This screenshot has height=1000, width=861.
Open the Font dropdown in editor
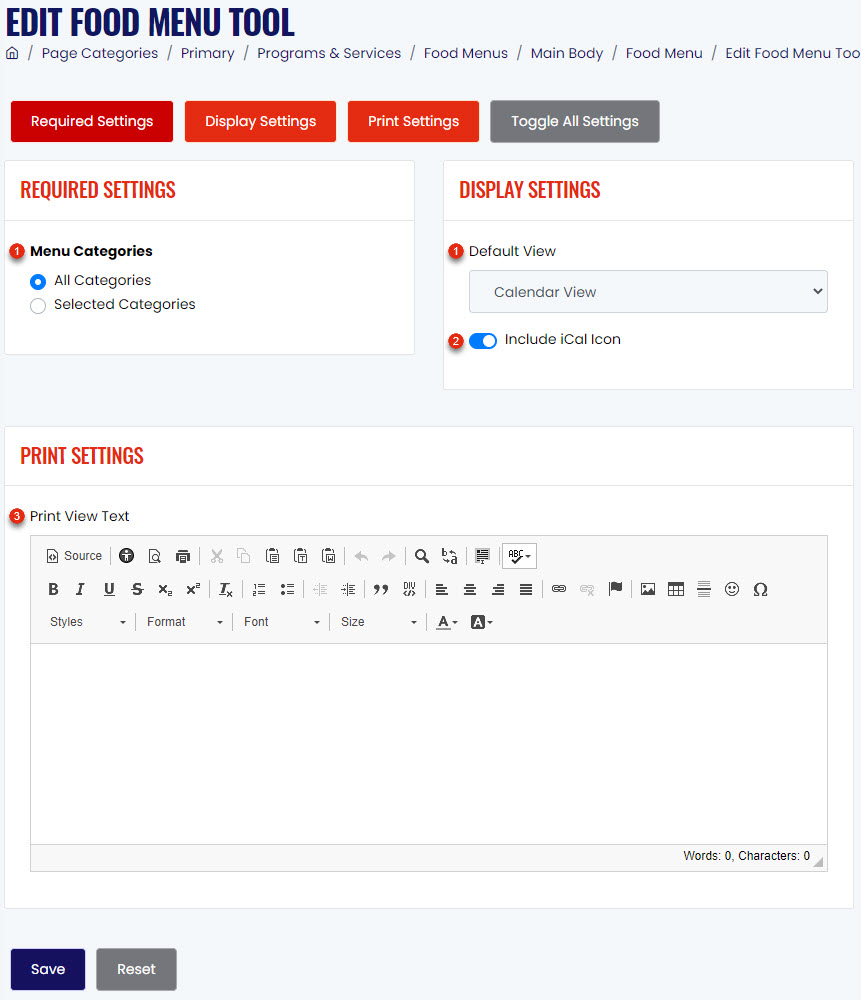pyautogui.click(x=281, y=622)
